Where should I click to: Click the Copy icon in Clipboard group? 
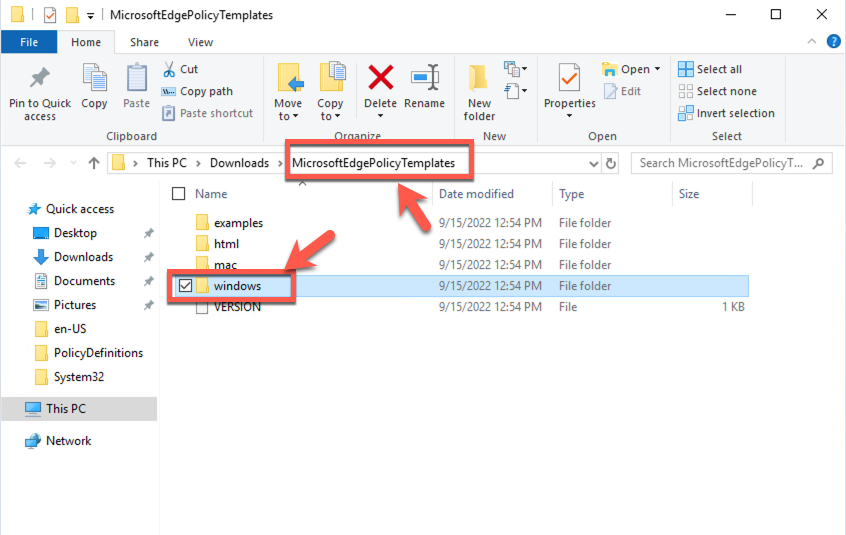tap(94, 80)
